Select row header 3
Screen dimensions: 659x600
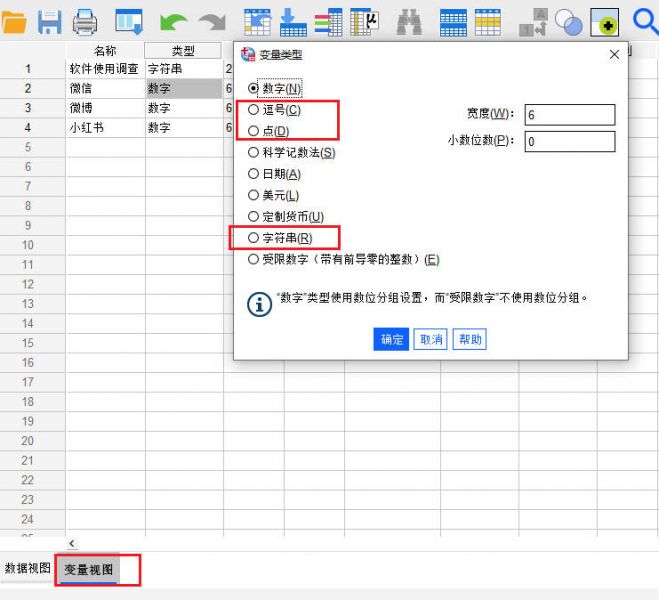point(32,108)
